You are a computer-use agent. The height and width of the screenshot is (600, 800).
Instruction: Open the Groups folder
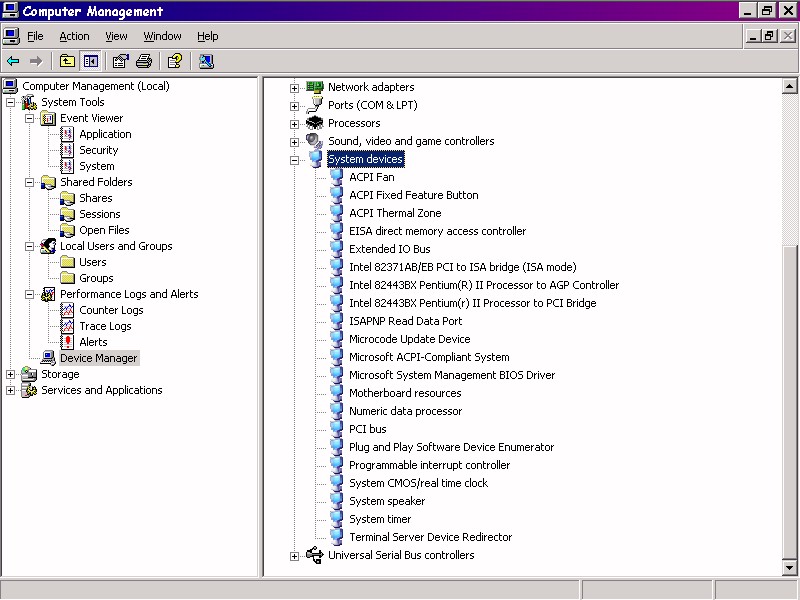click(96, 278)
